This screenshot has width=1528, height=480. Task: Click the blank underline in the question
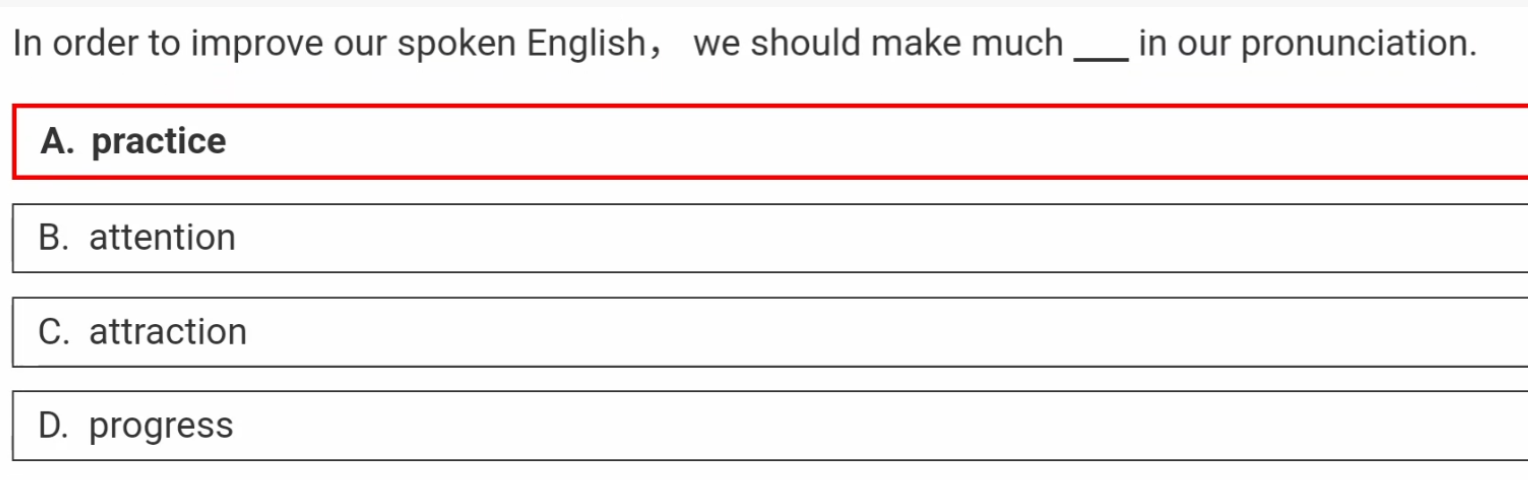point(1101,58)
